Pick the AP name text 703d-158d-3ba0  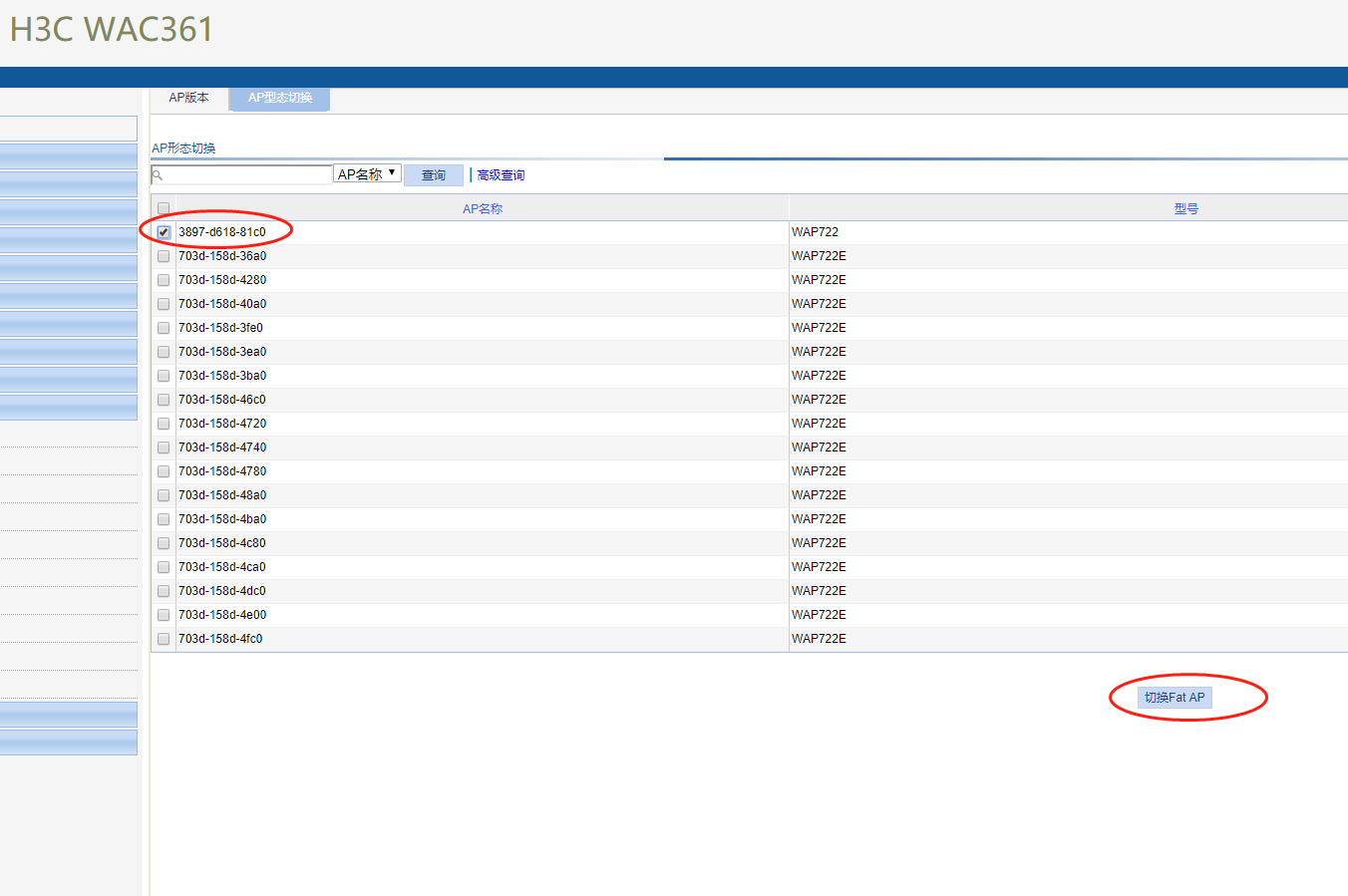222,376
